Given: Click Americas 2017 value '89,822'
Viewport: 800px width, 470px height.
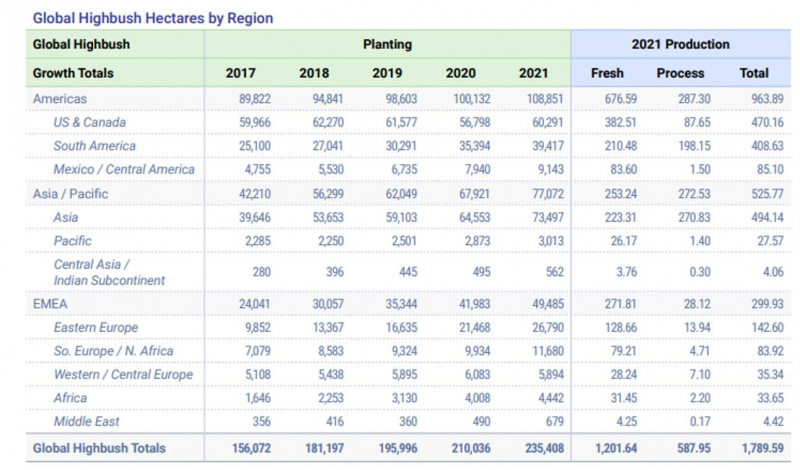Looking at the screenshot, I should [x=255, y=98].
